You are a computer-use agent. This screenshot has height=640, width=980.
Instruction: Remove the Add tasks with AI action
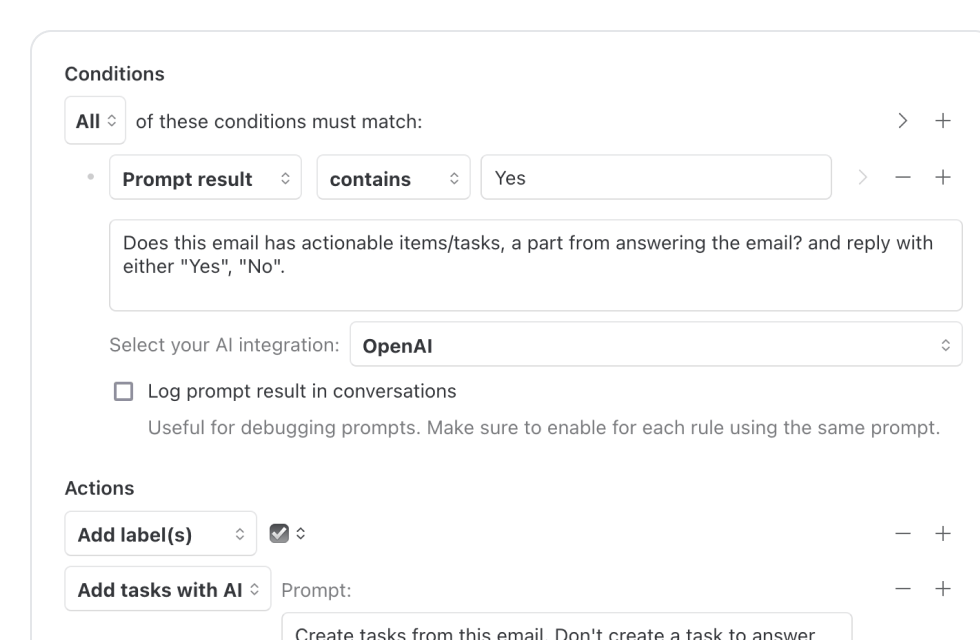point(903,590)
